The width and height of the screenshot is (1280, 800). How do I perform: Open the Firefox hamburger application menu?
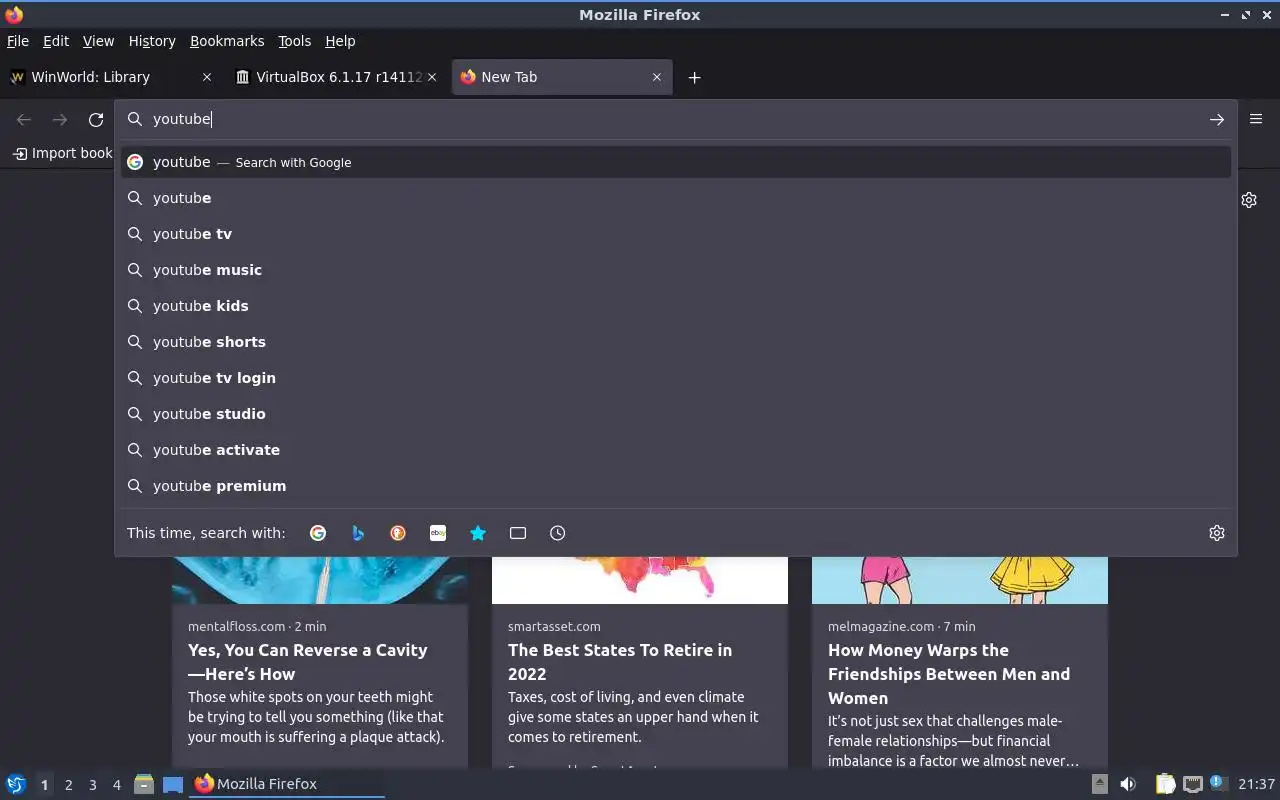pyautogui.click(x=1256, y=119)
